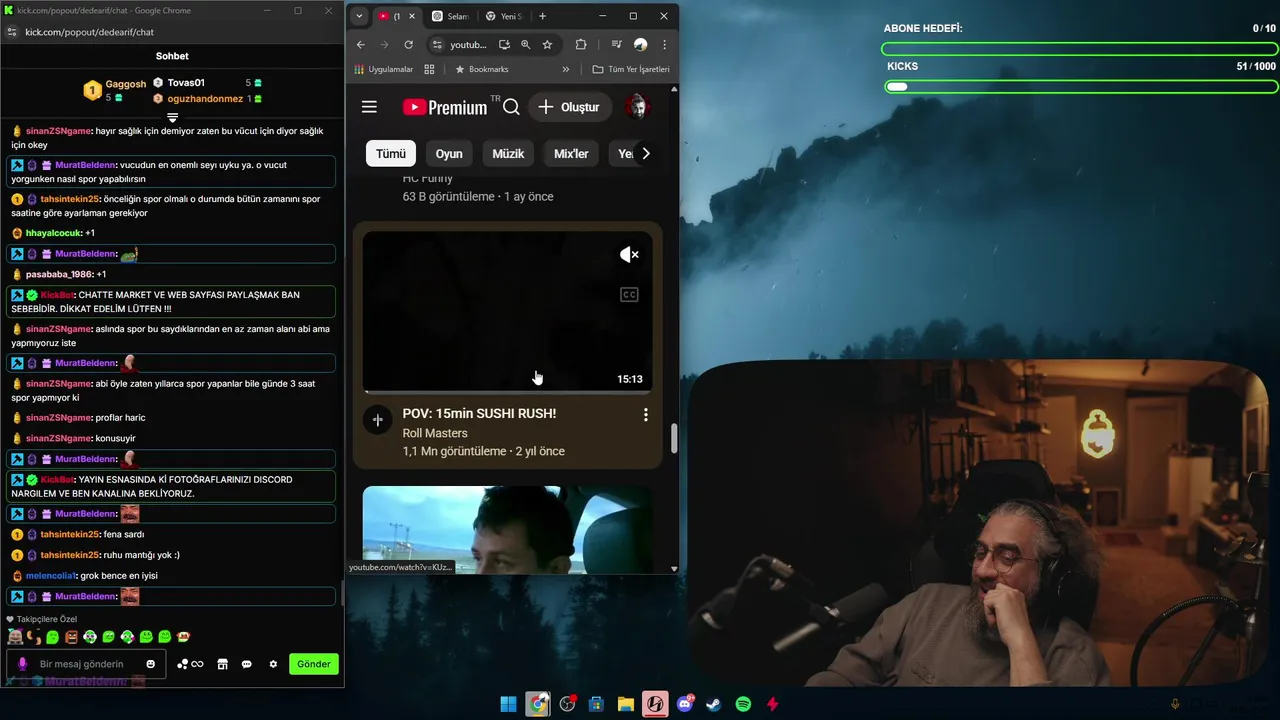Screen dimensions: 1280x720
Task: Open Steam from the taskbar
Action: [x=714, y=704]
